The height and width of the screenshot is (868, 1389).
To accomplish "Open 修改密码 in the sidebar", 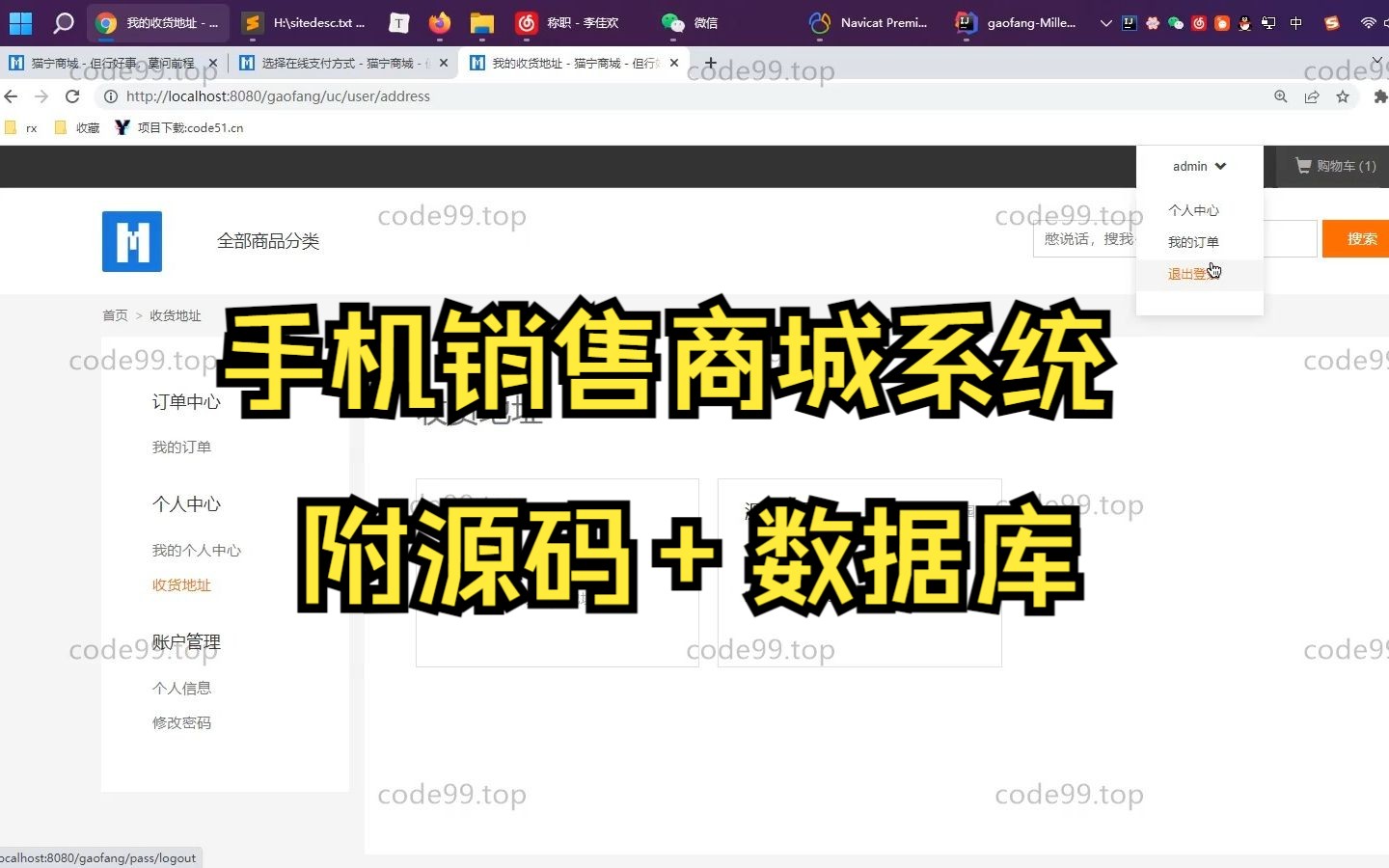I will coord(181,722).
